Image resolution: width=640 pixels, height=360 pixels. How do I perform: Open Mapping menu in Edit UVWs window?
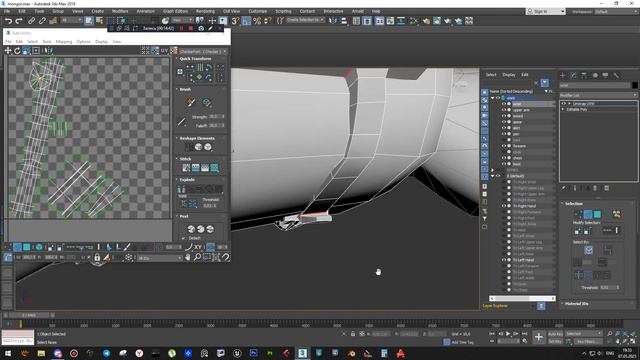pos(64,42)
